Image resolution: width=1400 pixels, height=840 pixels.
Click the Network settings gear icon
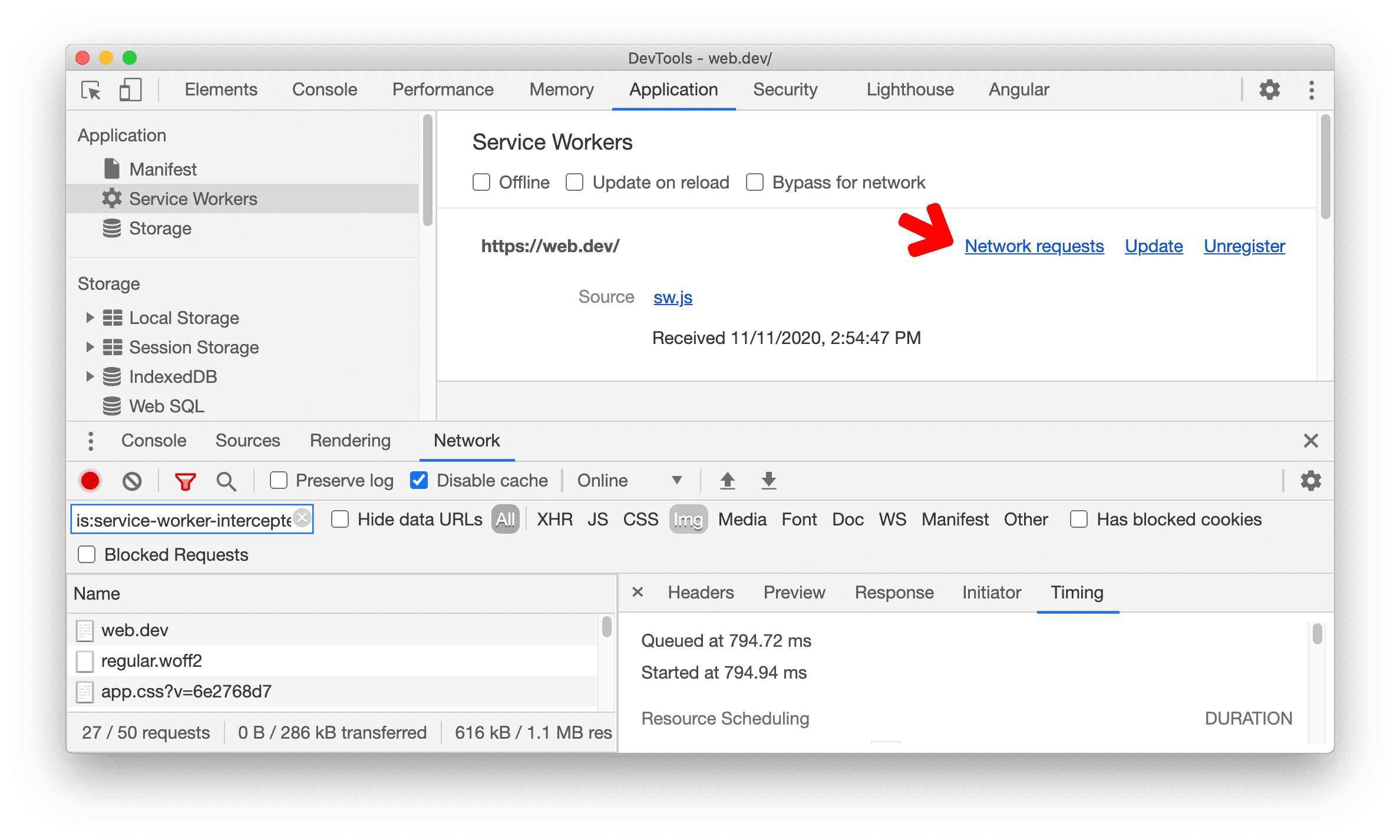tap(1311, 480)
